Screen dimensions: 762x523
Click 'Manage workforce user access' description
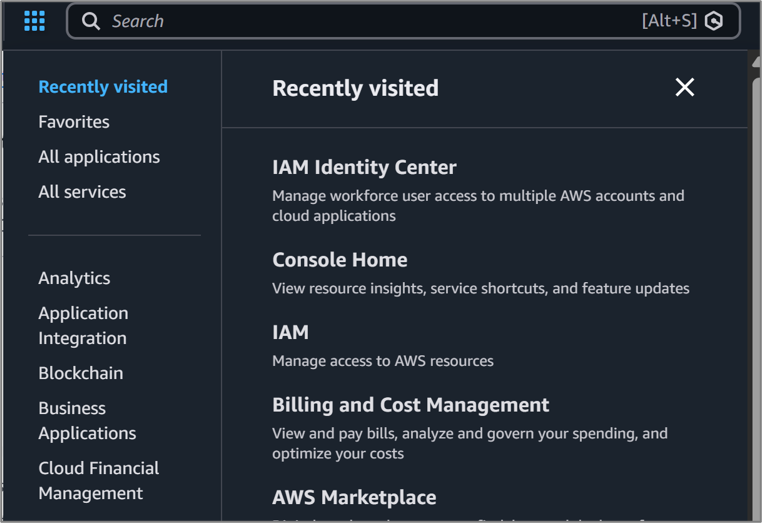click(x=478, y=206)
